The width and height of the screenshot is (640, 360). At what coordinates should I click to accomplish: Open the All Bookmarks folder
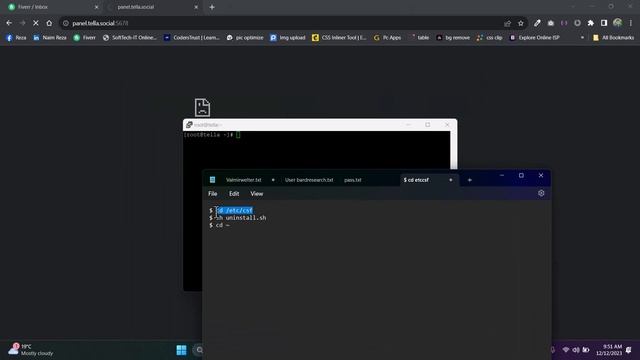pos(613,38)
